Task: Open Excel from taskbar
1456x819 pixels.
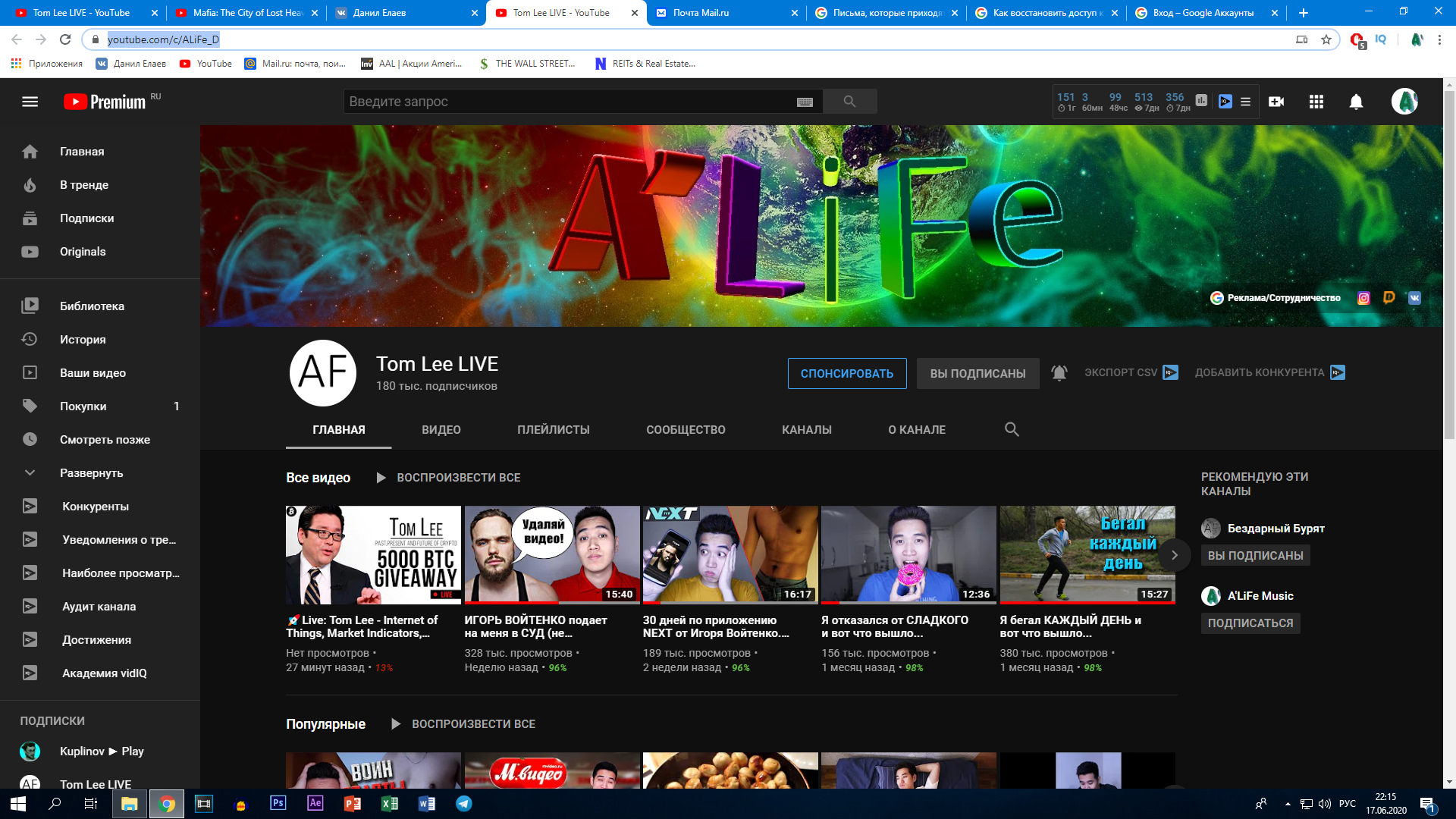Action: point(390,804)
